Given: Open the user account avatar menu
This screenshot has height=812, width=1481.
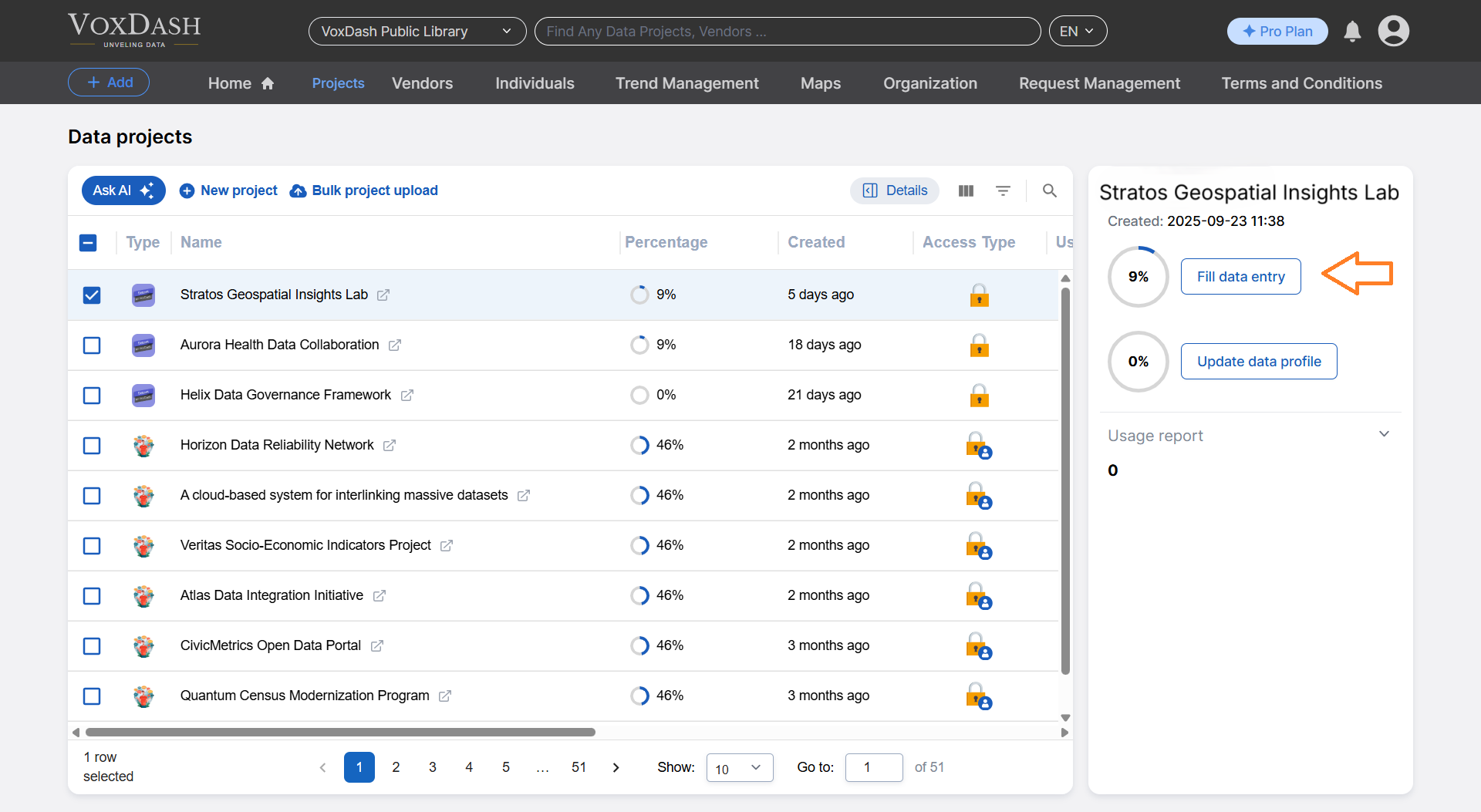Looking at the screenshot, I should 1393,32.
